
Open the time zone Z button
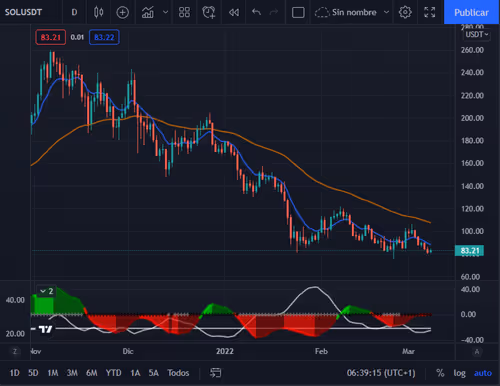point(15,351)
